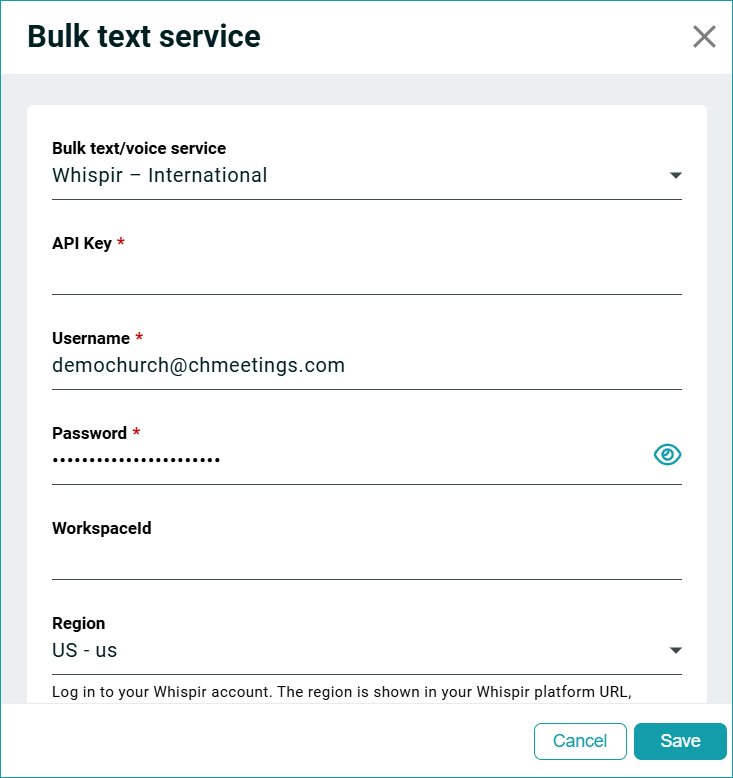Click the "Username" field label
This screenshot has width=733, height=778.
pos(91,338)
